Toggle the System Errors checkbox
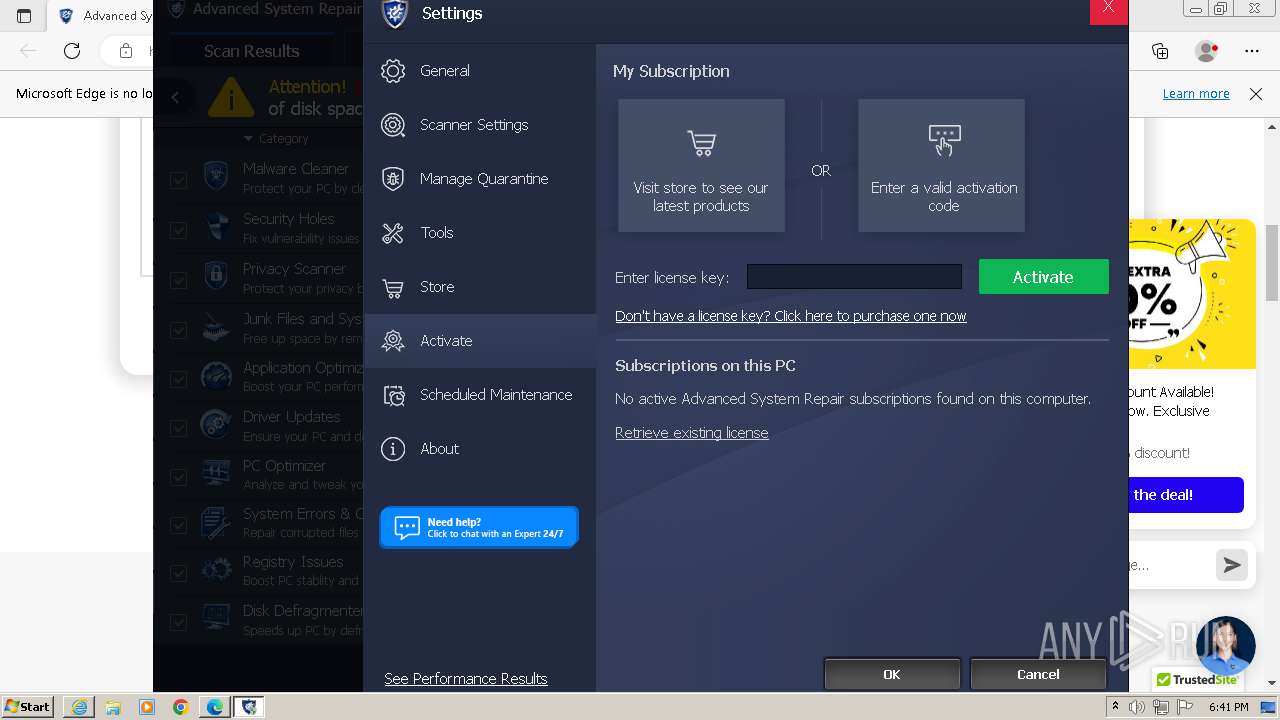The height and width of the screenshot is (720, 1280). [179, 525]
